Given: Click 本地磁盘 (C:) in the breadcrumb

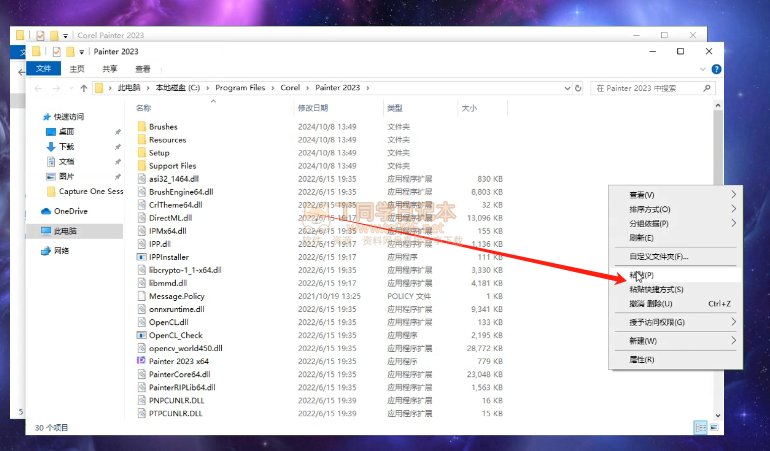Looking at the screenshot, I should 178,87.
